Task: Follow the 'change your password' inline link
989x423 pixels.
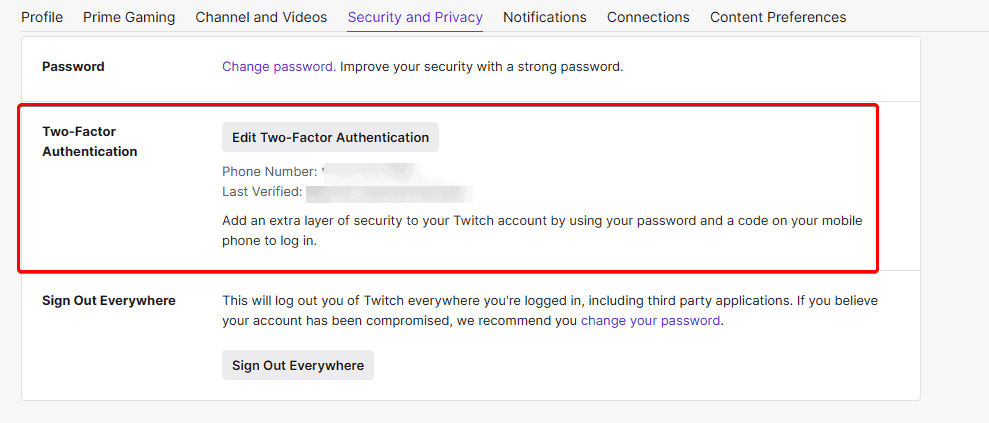Action: pos(650,321)
